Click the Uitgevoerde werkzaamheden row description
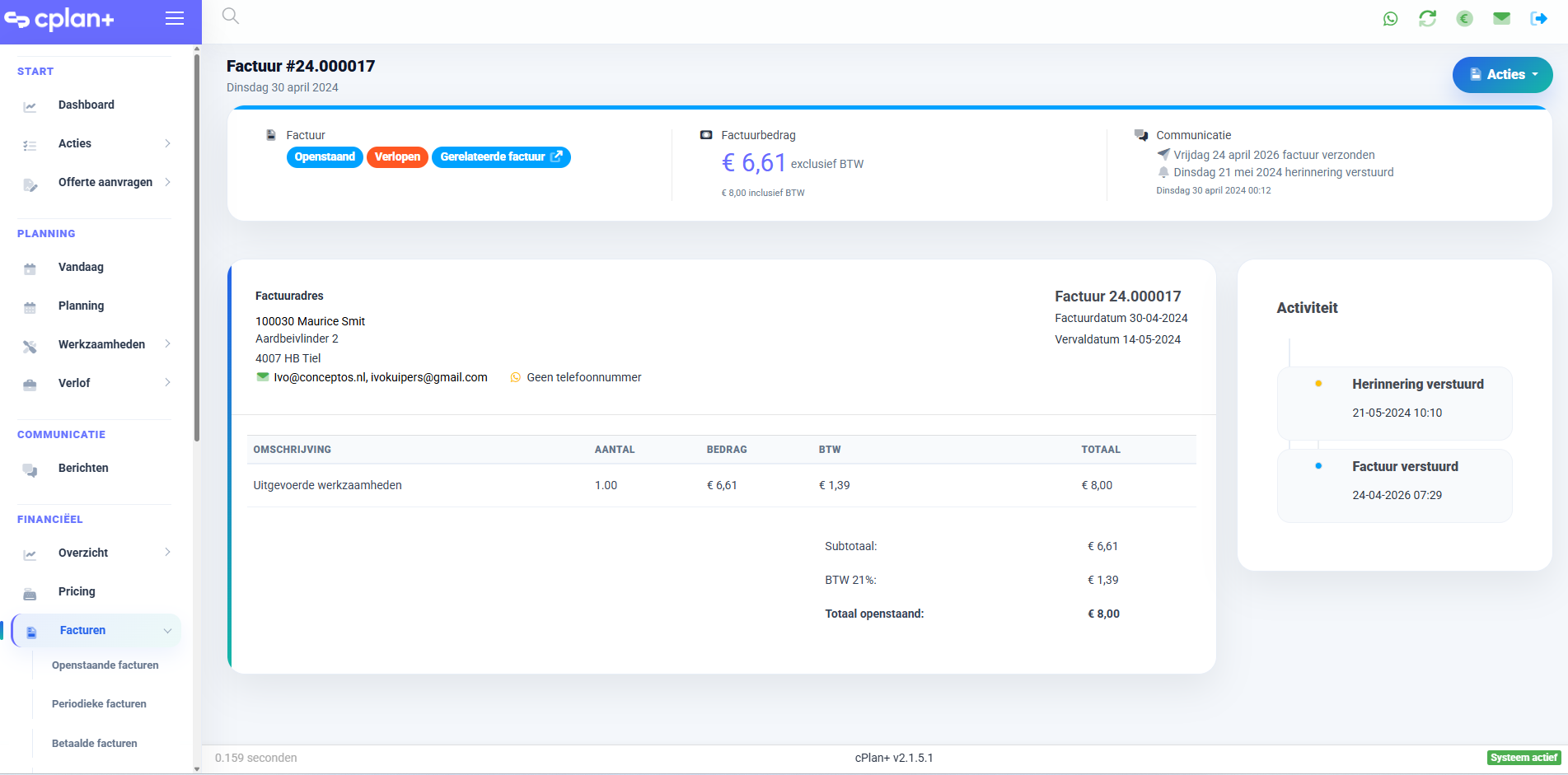Screen dimensions: 1568x775 point(327,485)
